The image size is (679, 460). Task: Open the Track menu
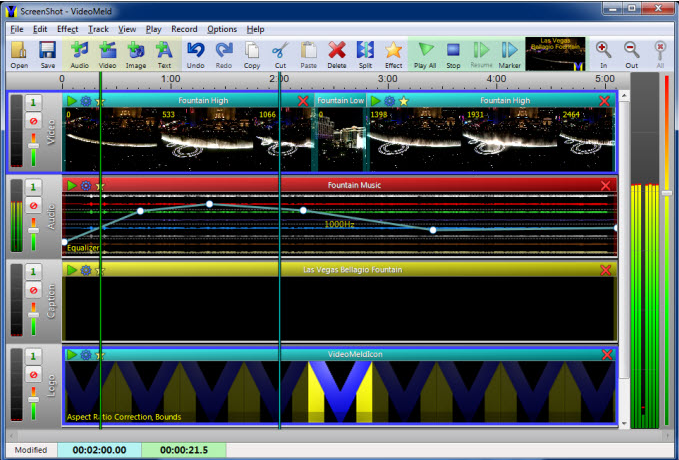[98, 29]
